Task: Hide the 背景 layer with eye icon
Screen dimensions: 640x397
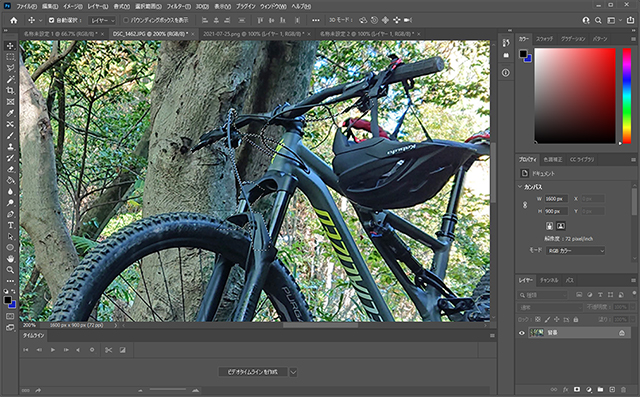Action: [x=521, y=333]
